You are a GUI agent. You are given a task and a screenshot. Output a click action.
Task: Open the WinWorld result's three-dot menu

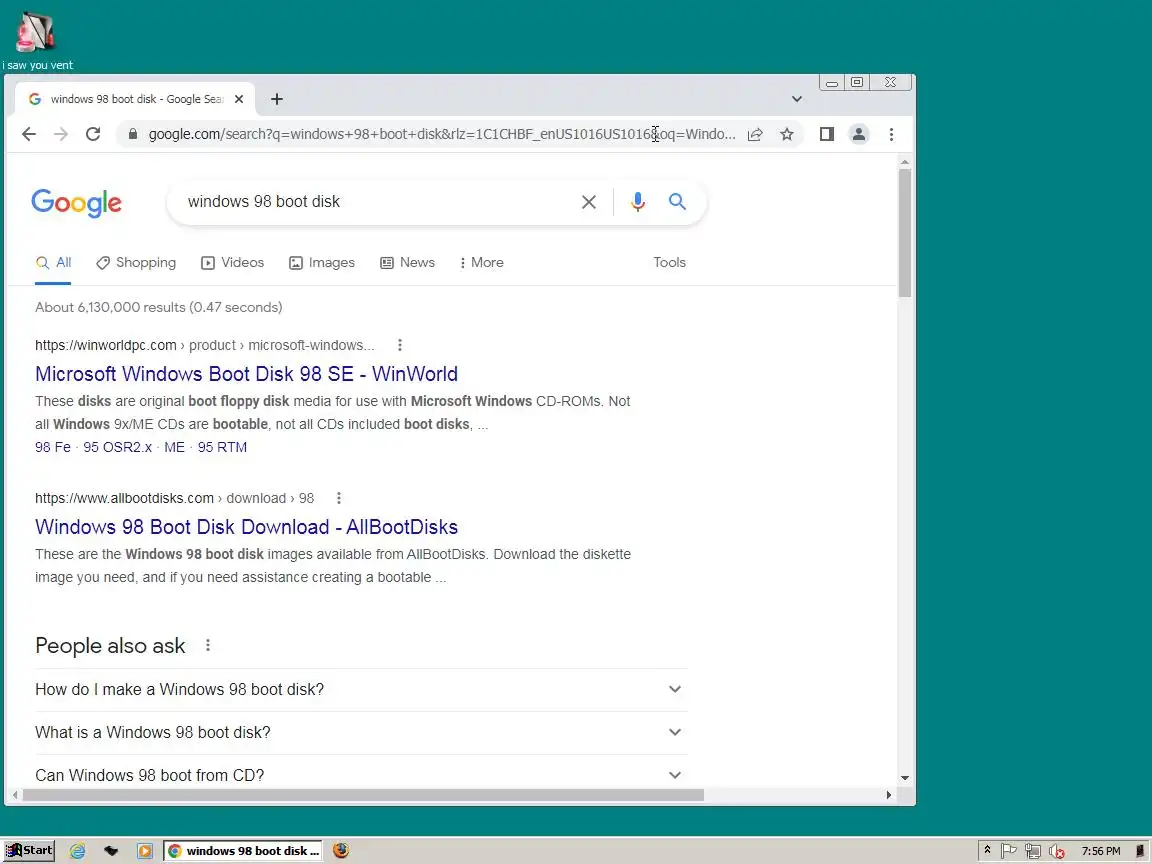point(400,345)
